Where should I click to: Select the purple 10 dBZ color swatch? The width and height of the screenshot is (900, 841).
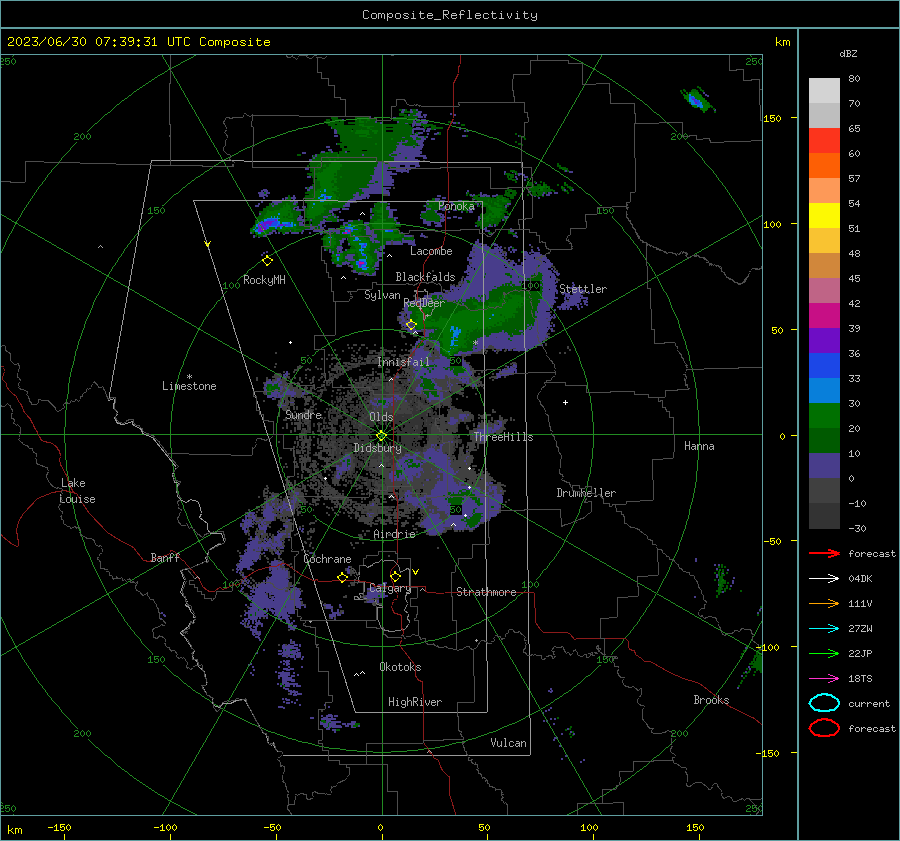[824, 465]
